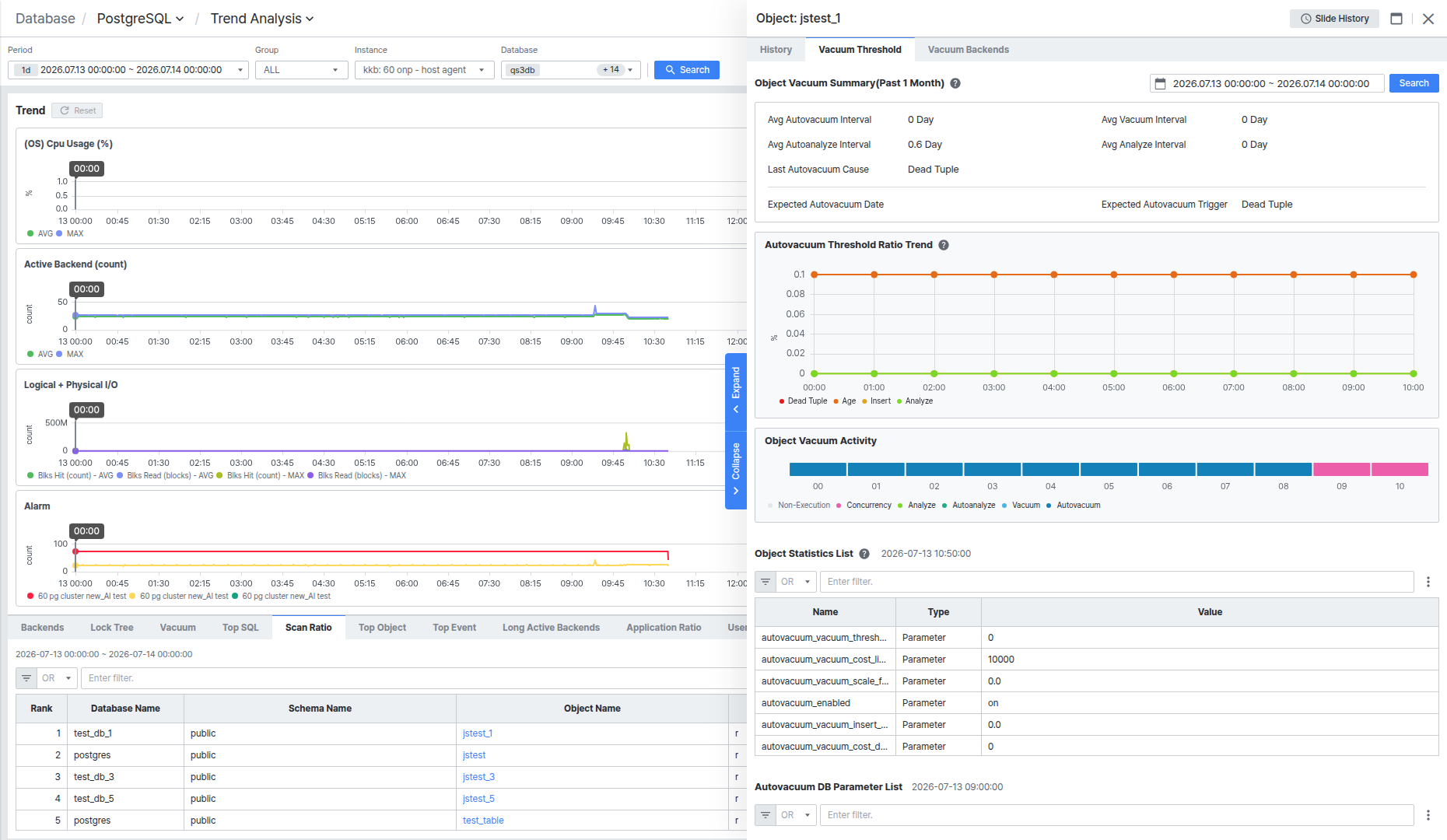Click pink 09 segment in Vacuum Activity
Viewport: 1447px width, 840px height.
coord(1341,469)
